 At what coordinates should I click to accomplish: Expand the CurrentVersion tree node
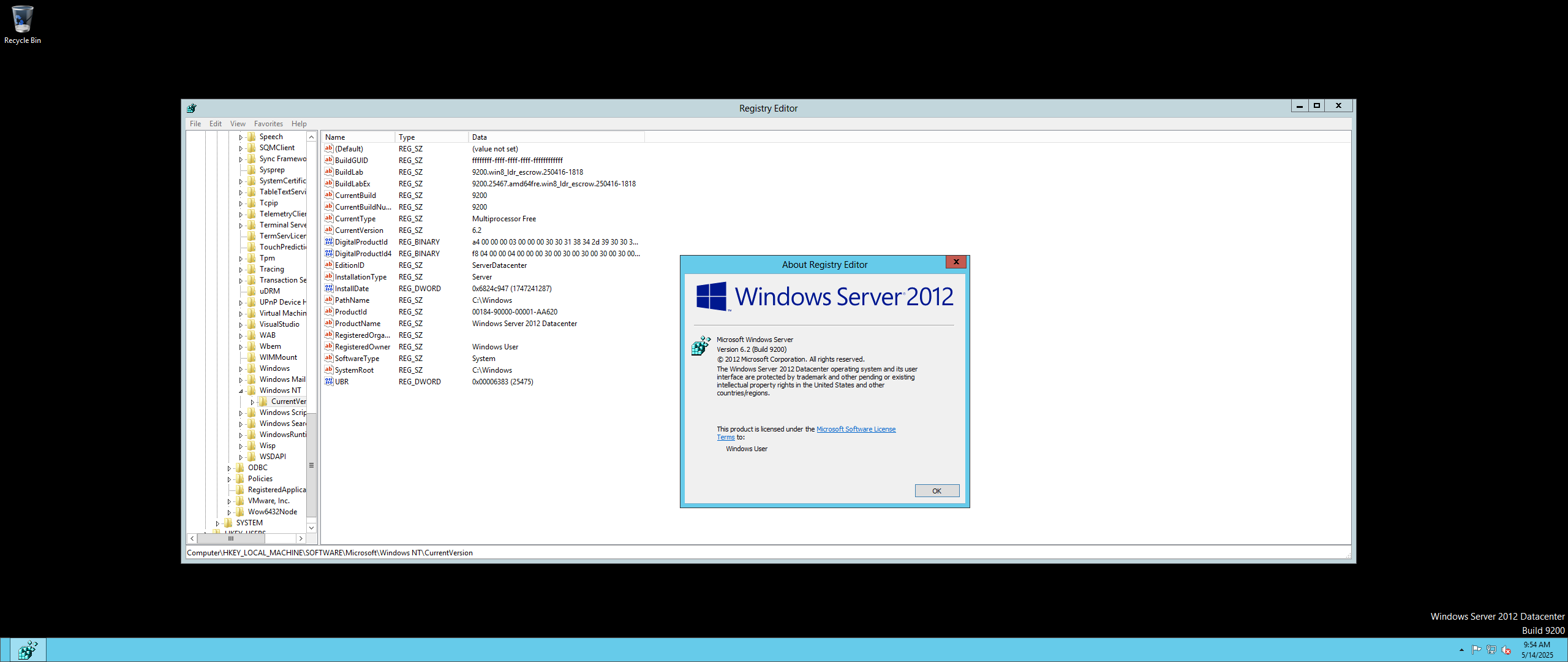252,402
